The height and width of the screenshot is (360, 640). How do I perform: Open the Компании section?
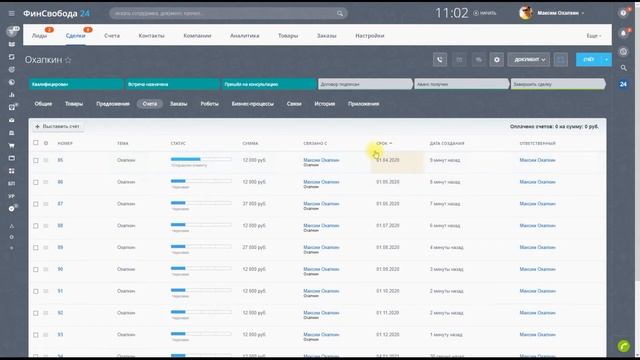197,36
